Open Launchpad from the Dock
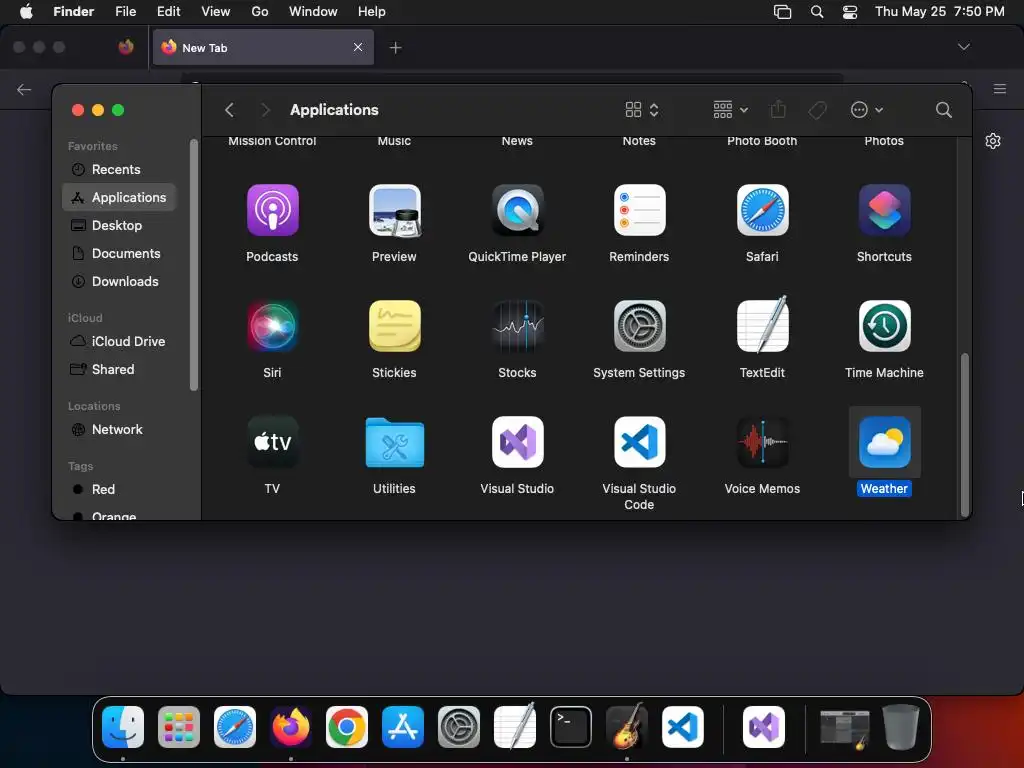The height and width of the screenshot is (768, 1024). (179, 727)
